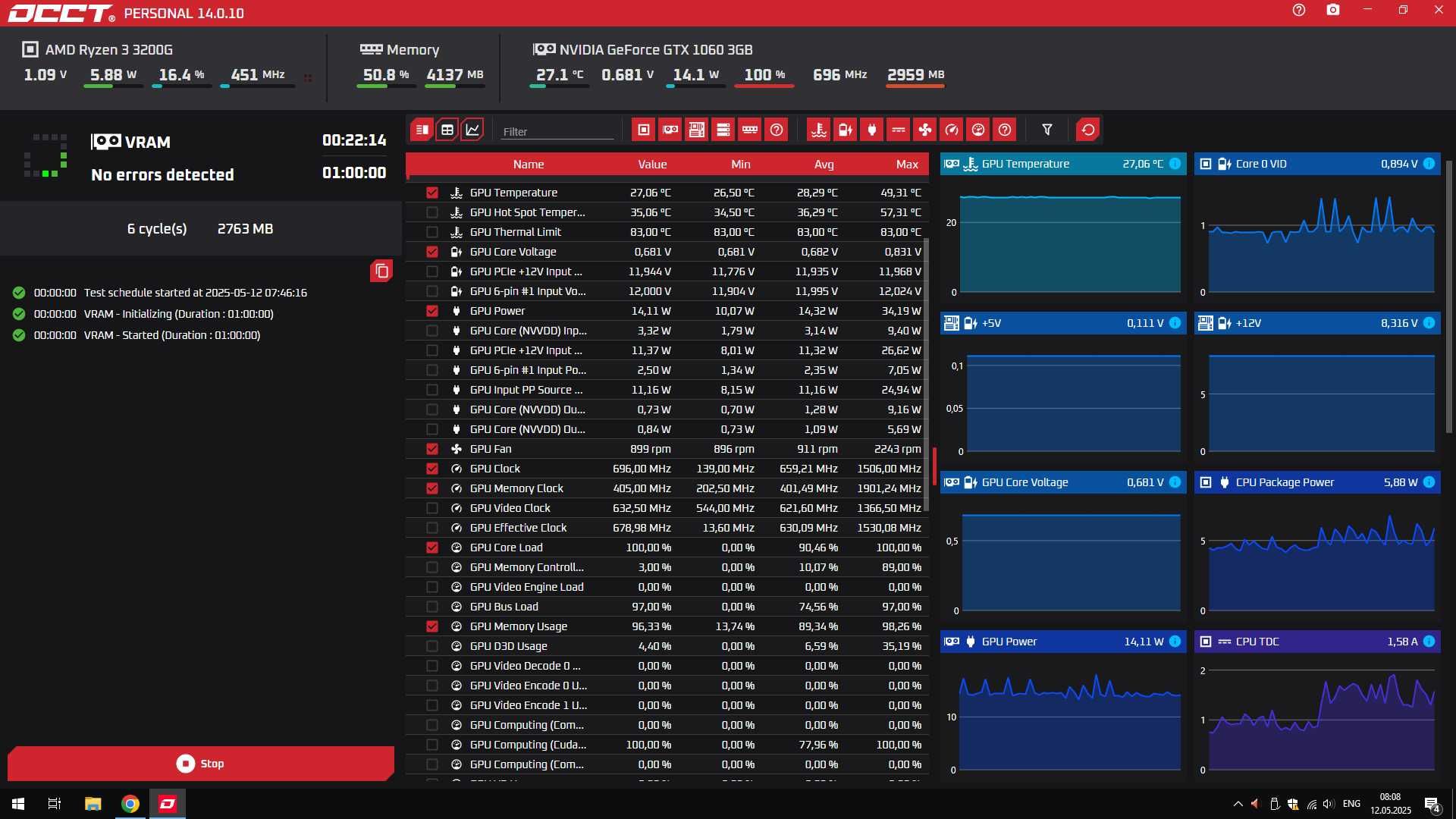Toggle the memory sensor filter icon
1456x819 pixels.
750,130
